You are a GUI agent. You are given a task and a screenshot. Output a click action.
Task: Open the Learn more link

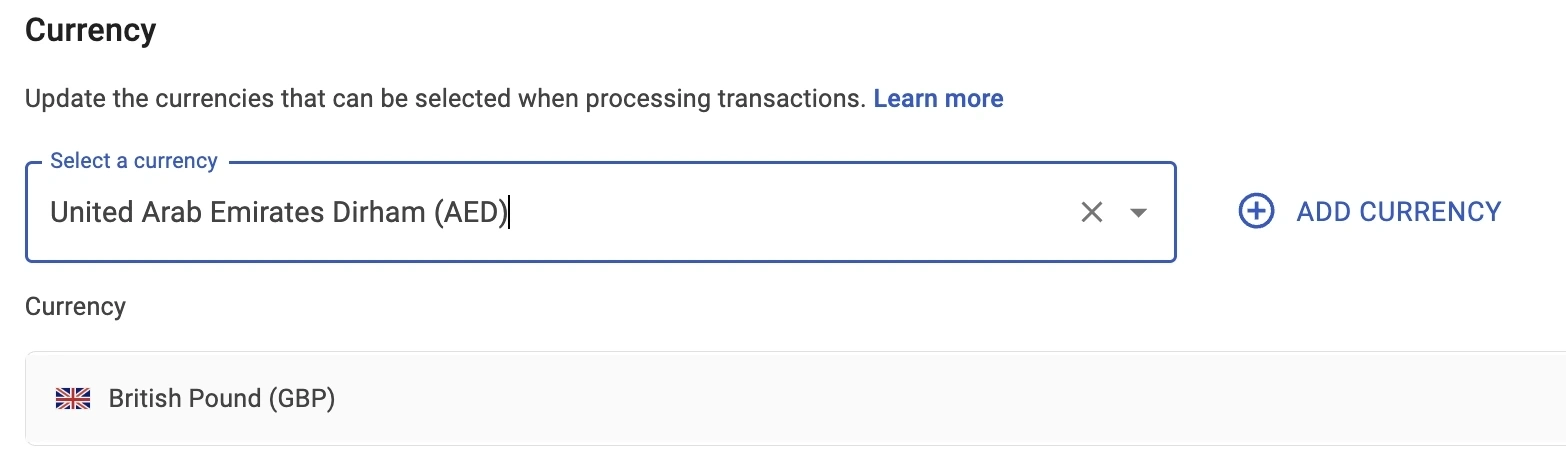(x=938, y=98)
